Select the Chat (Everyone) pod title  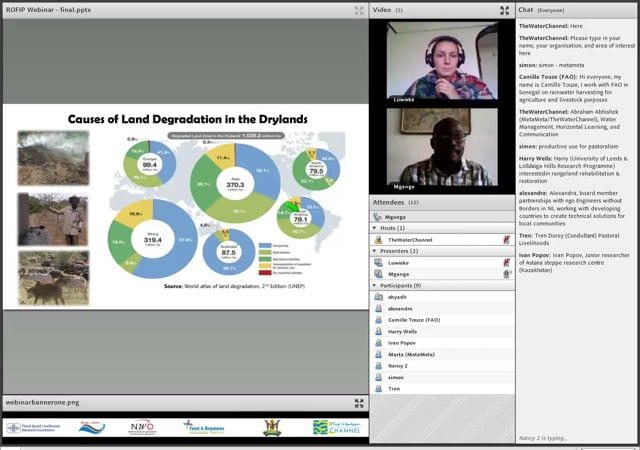(x=541, y=10)
